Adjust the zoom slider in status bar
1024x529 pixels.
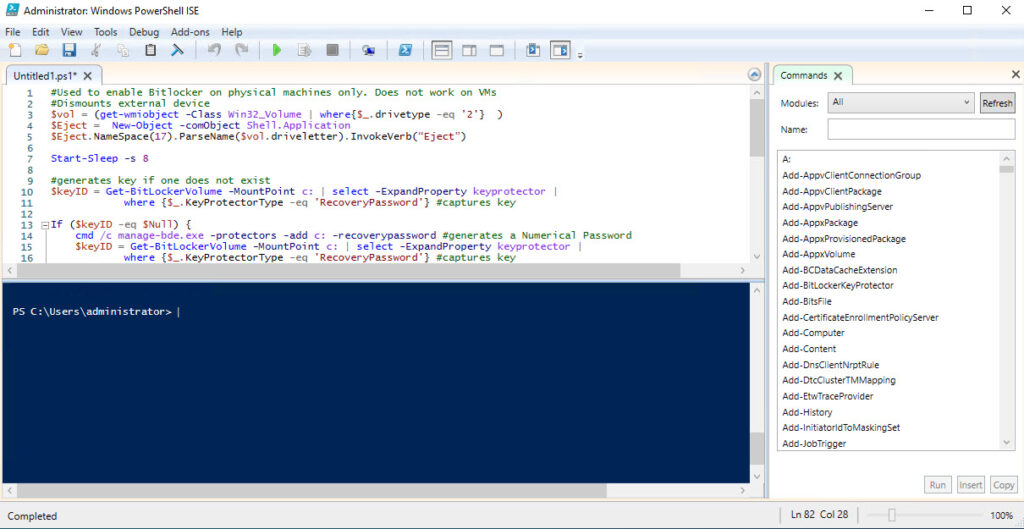click(x=892, y=515)
